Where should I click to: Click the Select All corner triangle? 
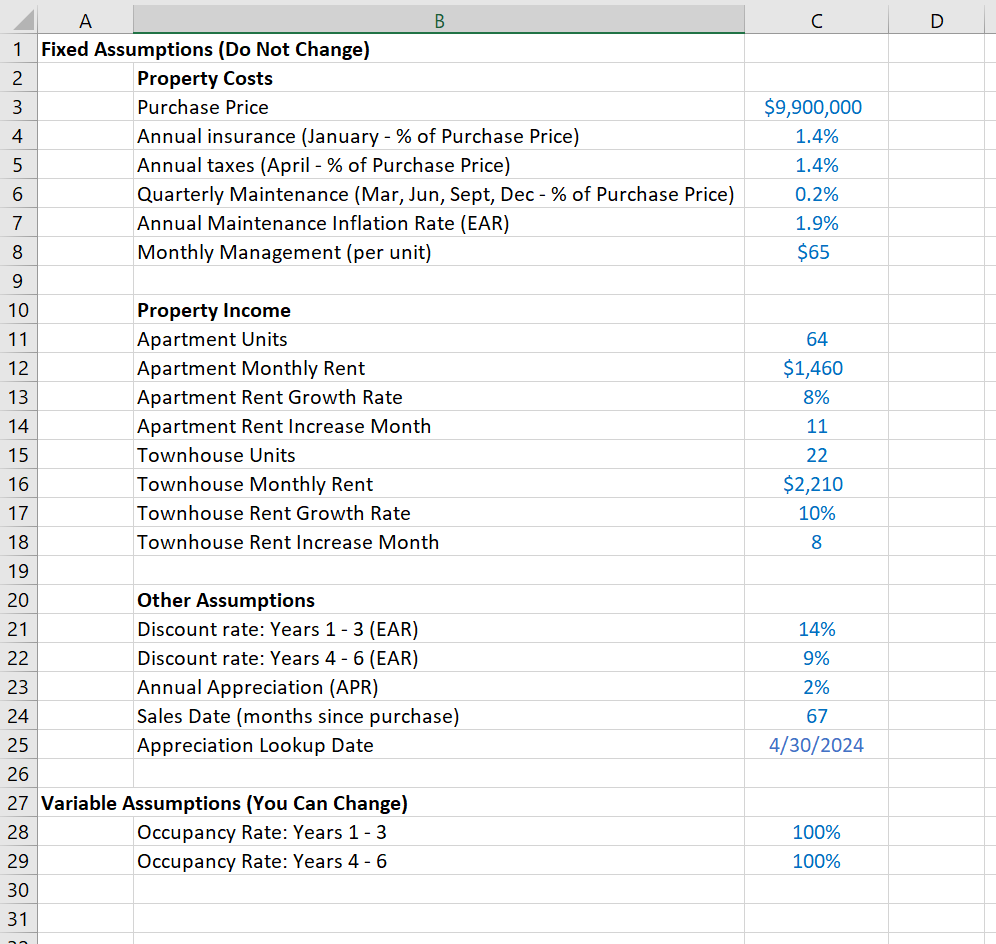(x=23, y=20)
